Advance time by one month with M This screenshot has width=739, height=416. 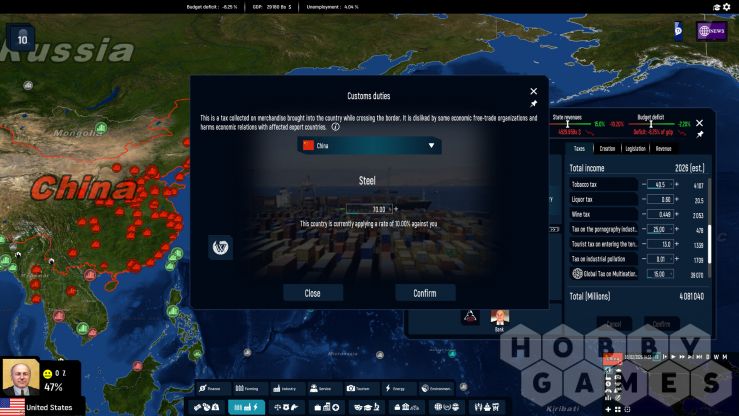[x=724, y=357]
